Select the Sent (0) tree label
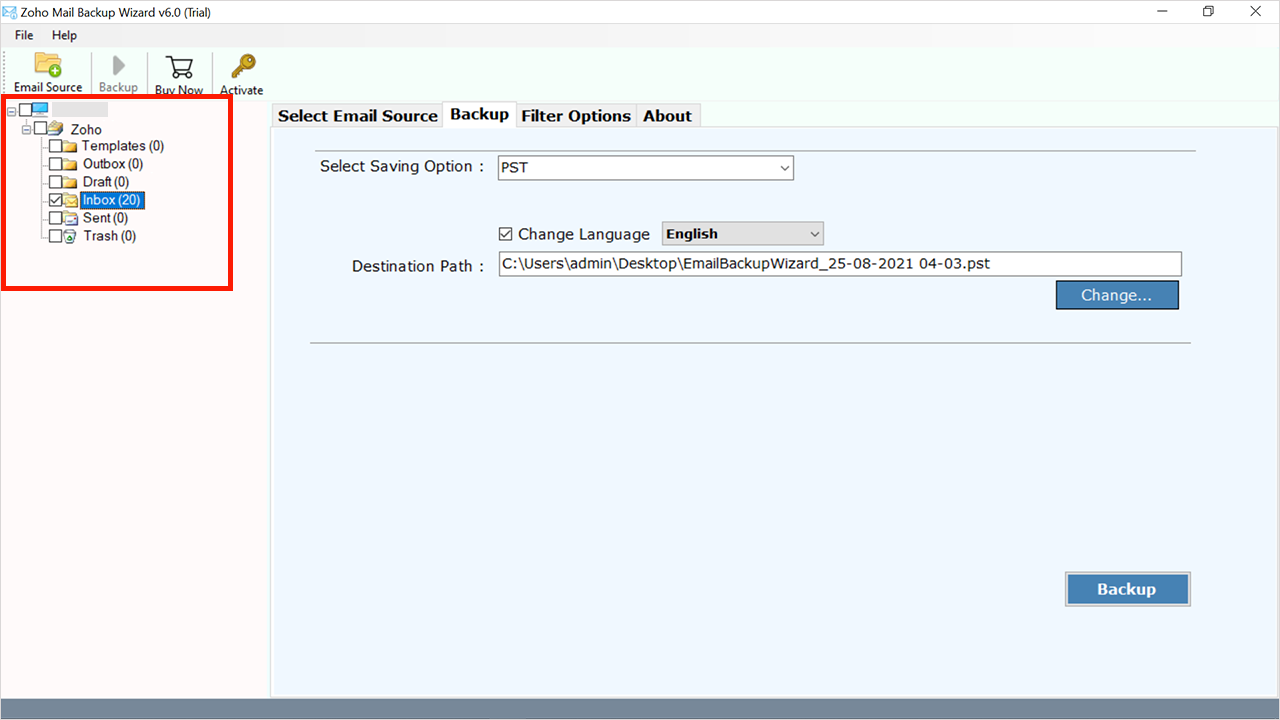The height and width of the screenshot is (720, 1280). pos(106,218)
